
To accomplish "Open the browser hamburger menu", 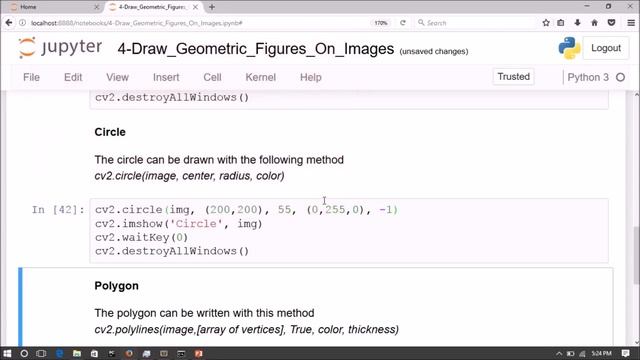I will [x=631, y=23].
